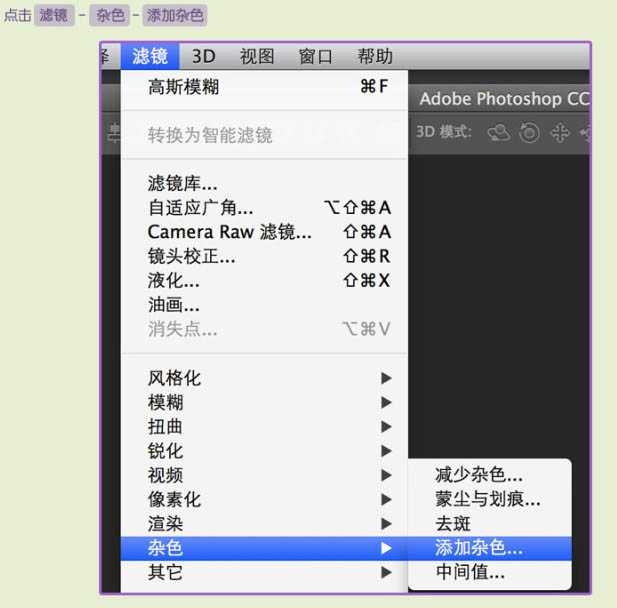Click the 3D roll mode icon
The width and height of the screenshot is (617, 608).
pos(529,133)
